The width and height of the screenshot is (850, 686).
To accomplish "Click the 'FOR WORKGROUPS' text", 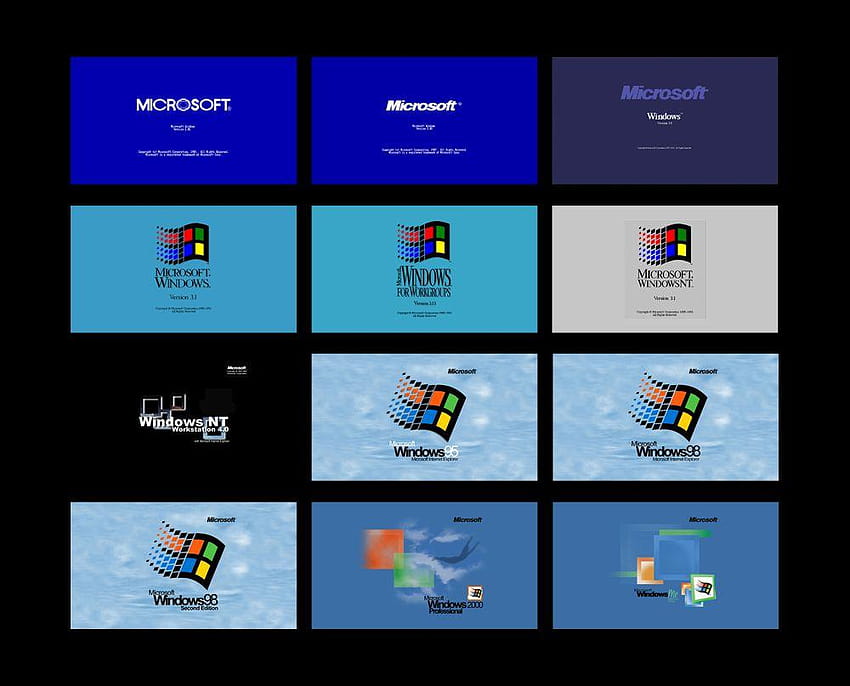I will 424,292.
